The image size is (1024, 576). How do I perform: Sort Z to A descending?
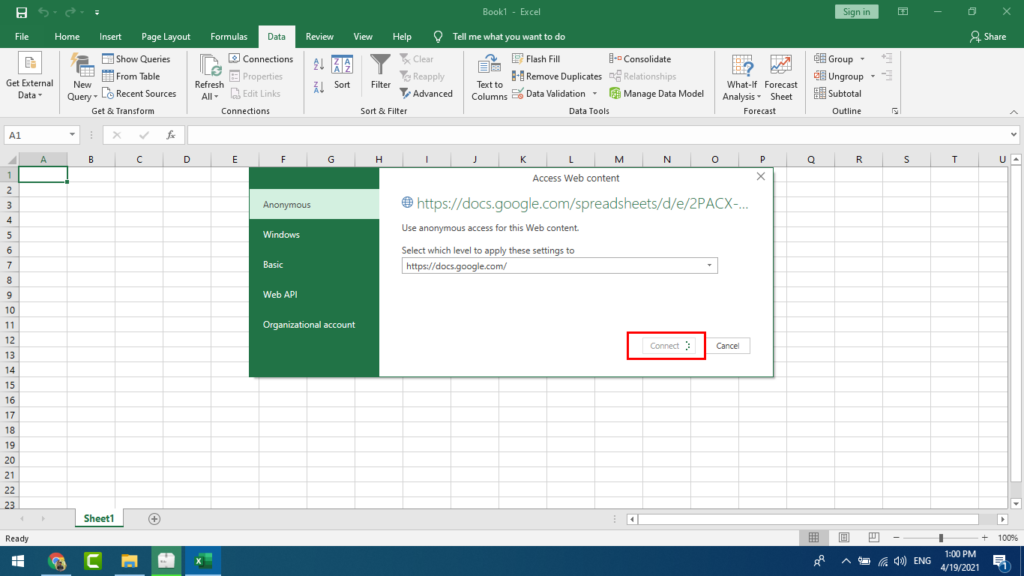pos(319,87)
